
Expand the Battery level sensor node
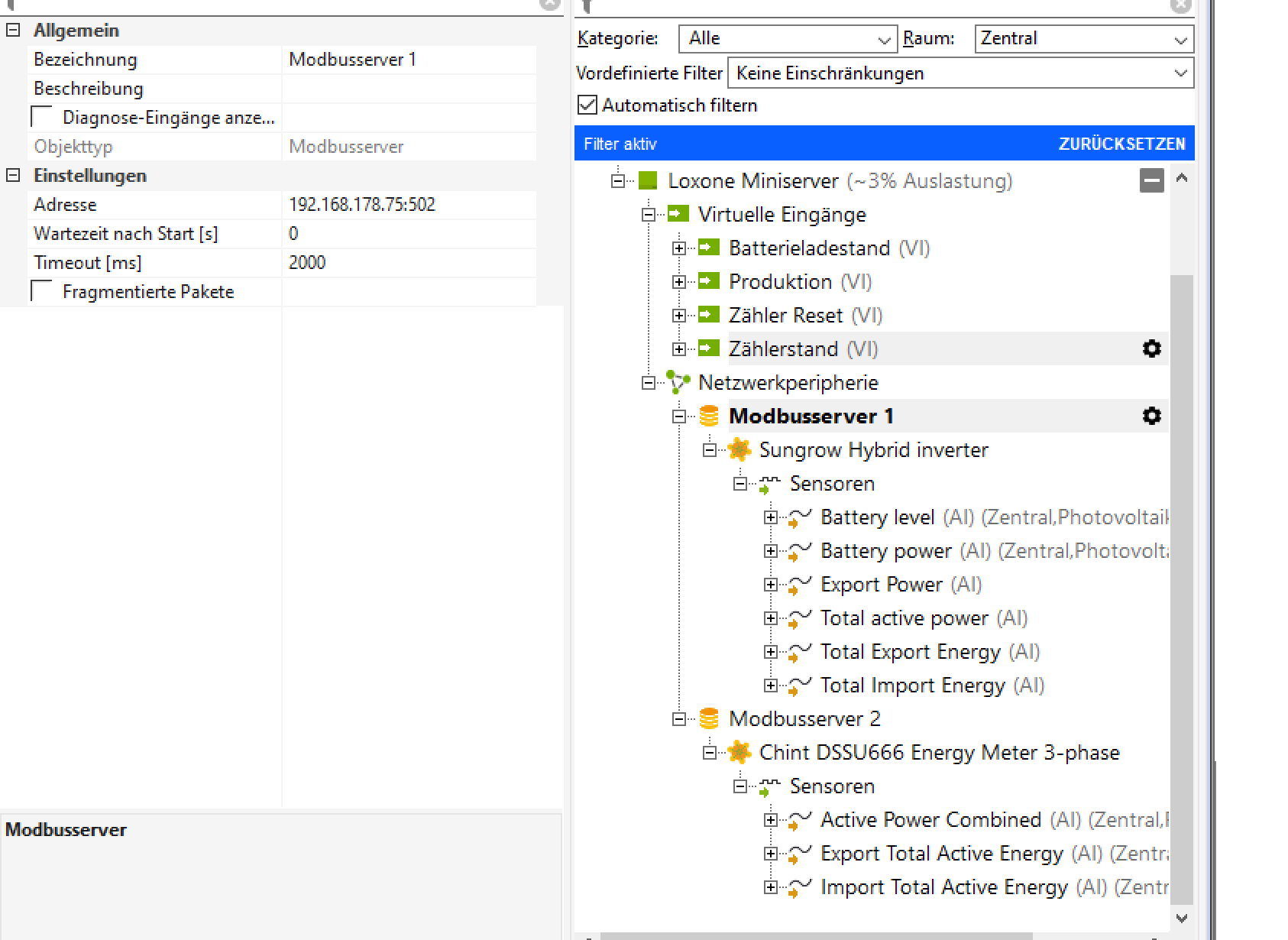coord(771,517)
